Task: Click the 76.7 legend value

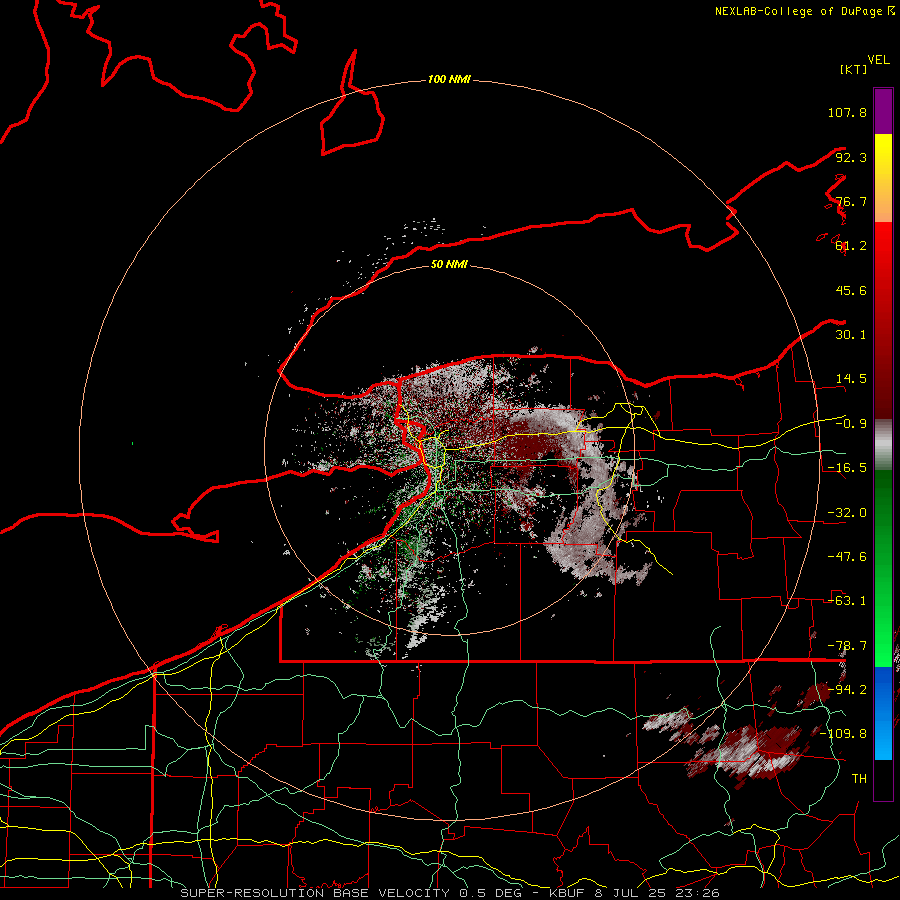Action: pos(851,201)
